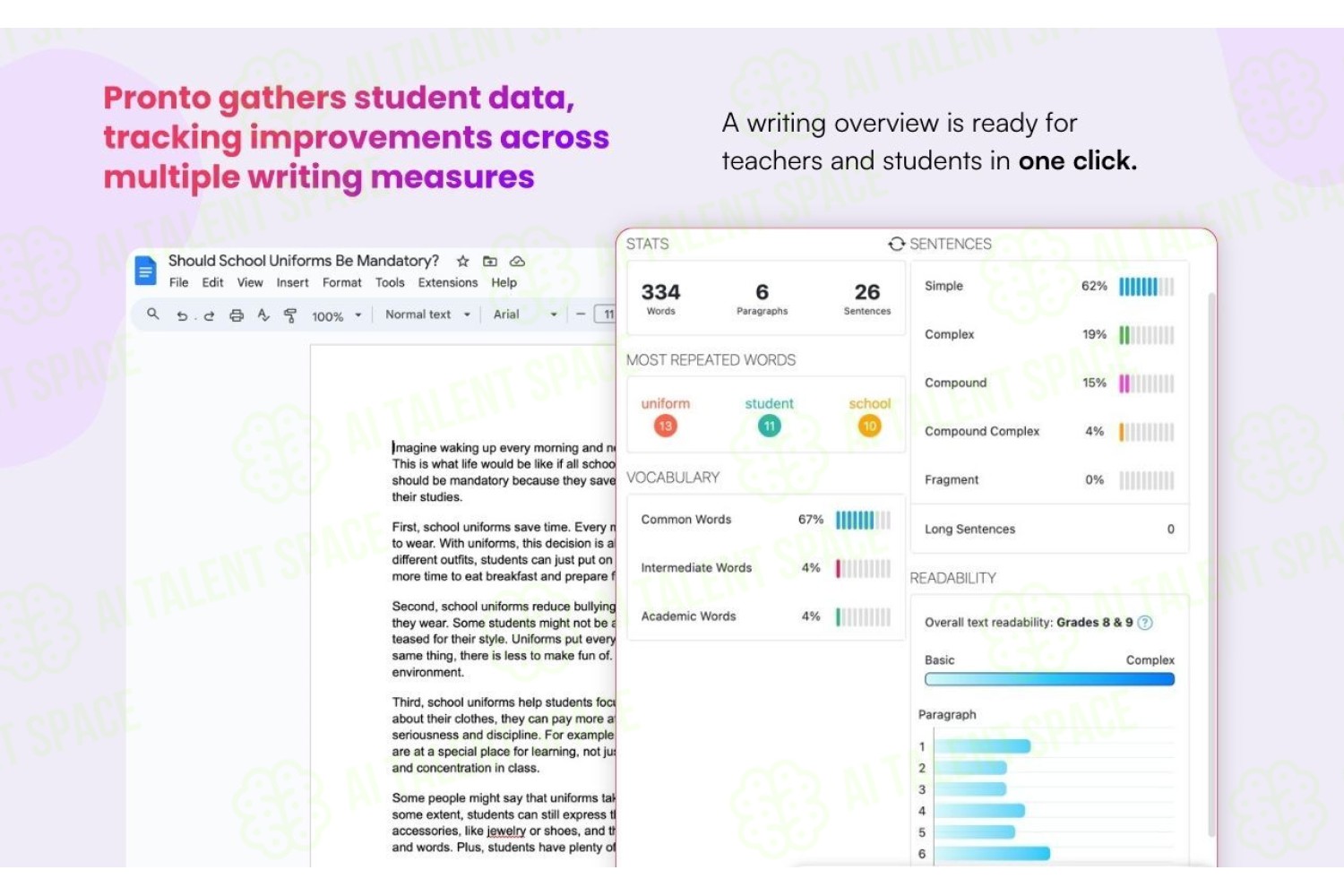Screen dimensions: 1344x896
Task: Star the Should School Uniforms document
Action: 462,261
